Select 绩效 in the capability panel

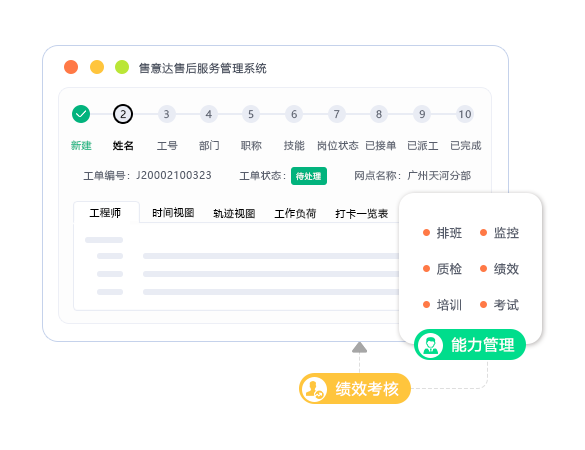tap(500, 269)
